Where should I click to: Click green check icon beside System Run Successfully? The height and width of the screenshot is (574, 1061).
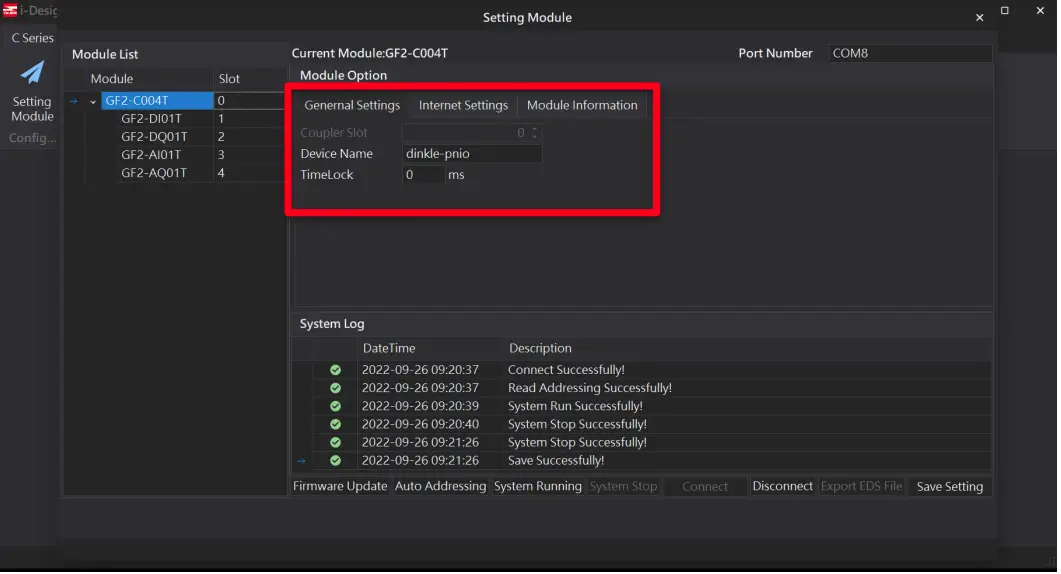click(x=336, y=407)
